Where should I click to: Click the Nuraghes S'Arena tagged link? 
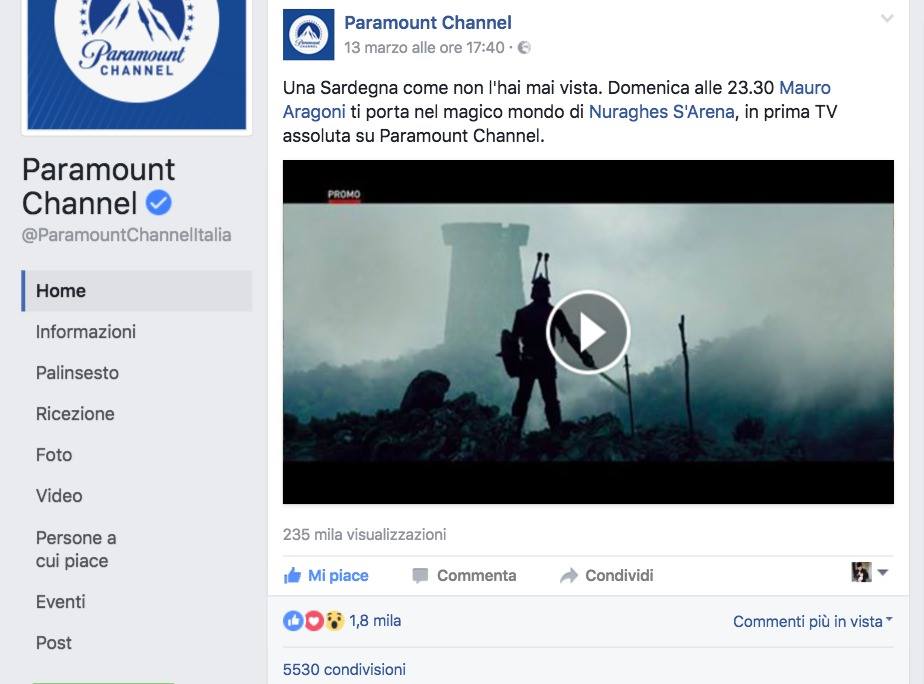662,112
